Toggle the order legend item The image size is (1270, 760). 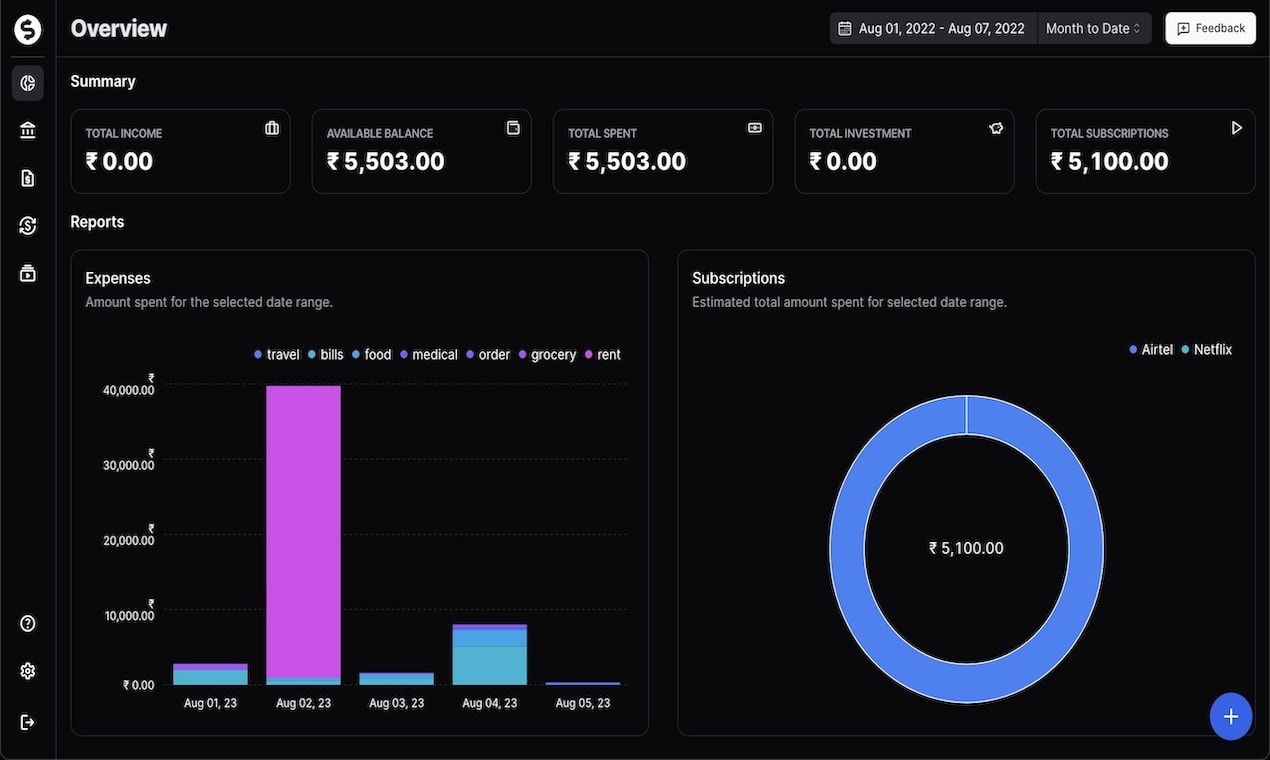point(488,355)
